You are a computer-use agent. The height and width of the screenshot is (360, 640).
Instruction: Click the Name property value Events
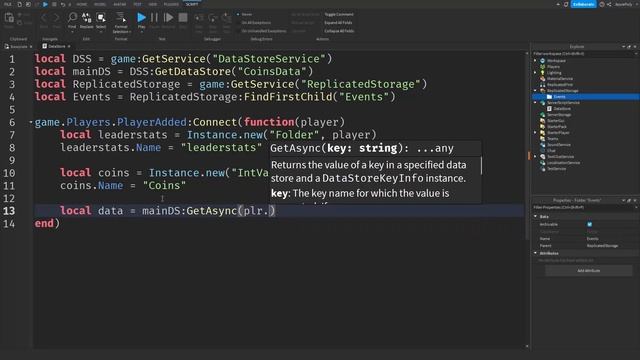593,239
